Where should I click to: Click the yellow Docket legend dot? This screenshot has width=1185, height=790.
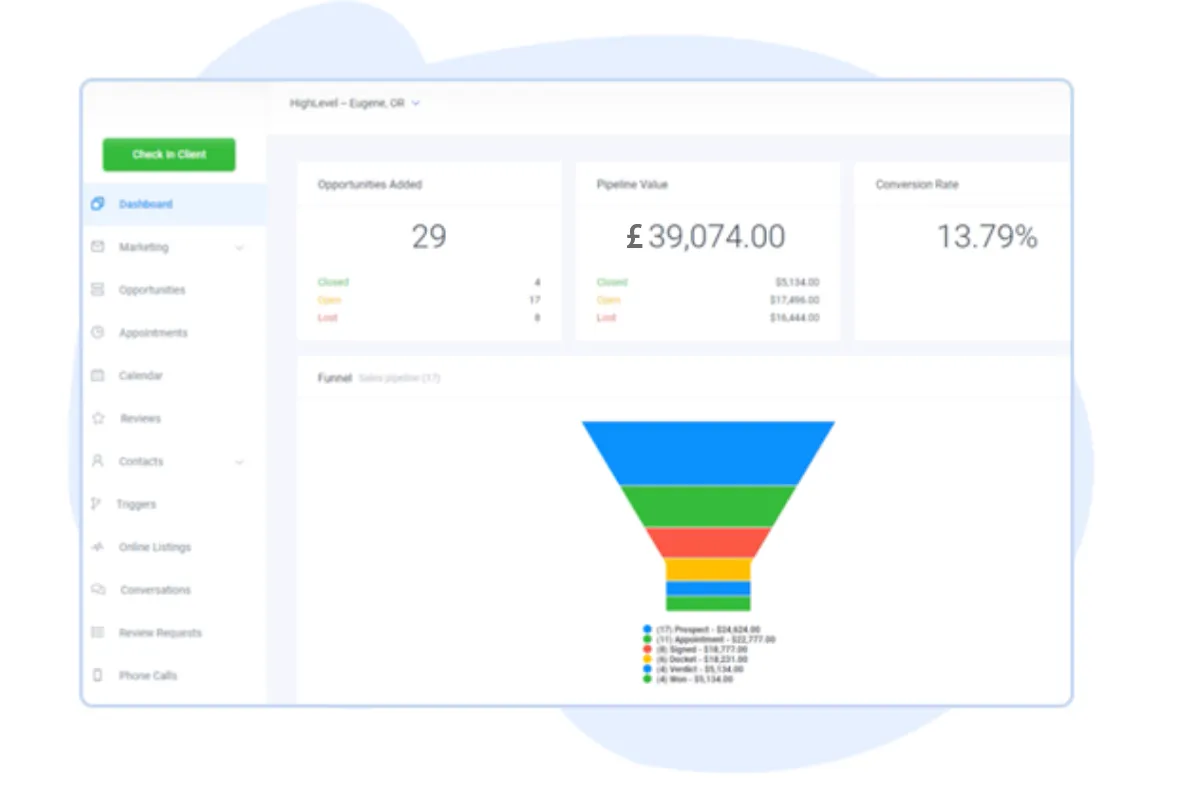(x=647, y=658)
